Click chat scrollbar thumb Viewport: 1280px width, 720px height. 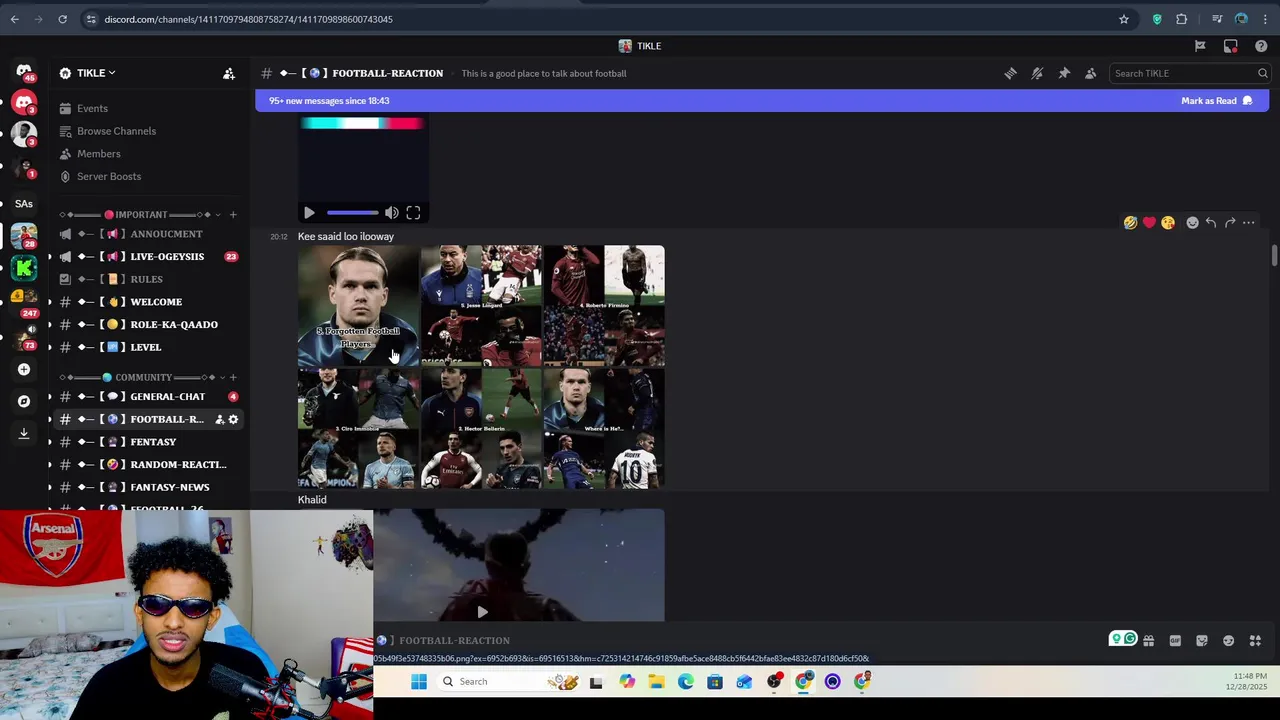(x=1274, y=255)
